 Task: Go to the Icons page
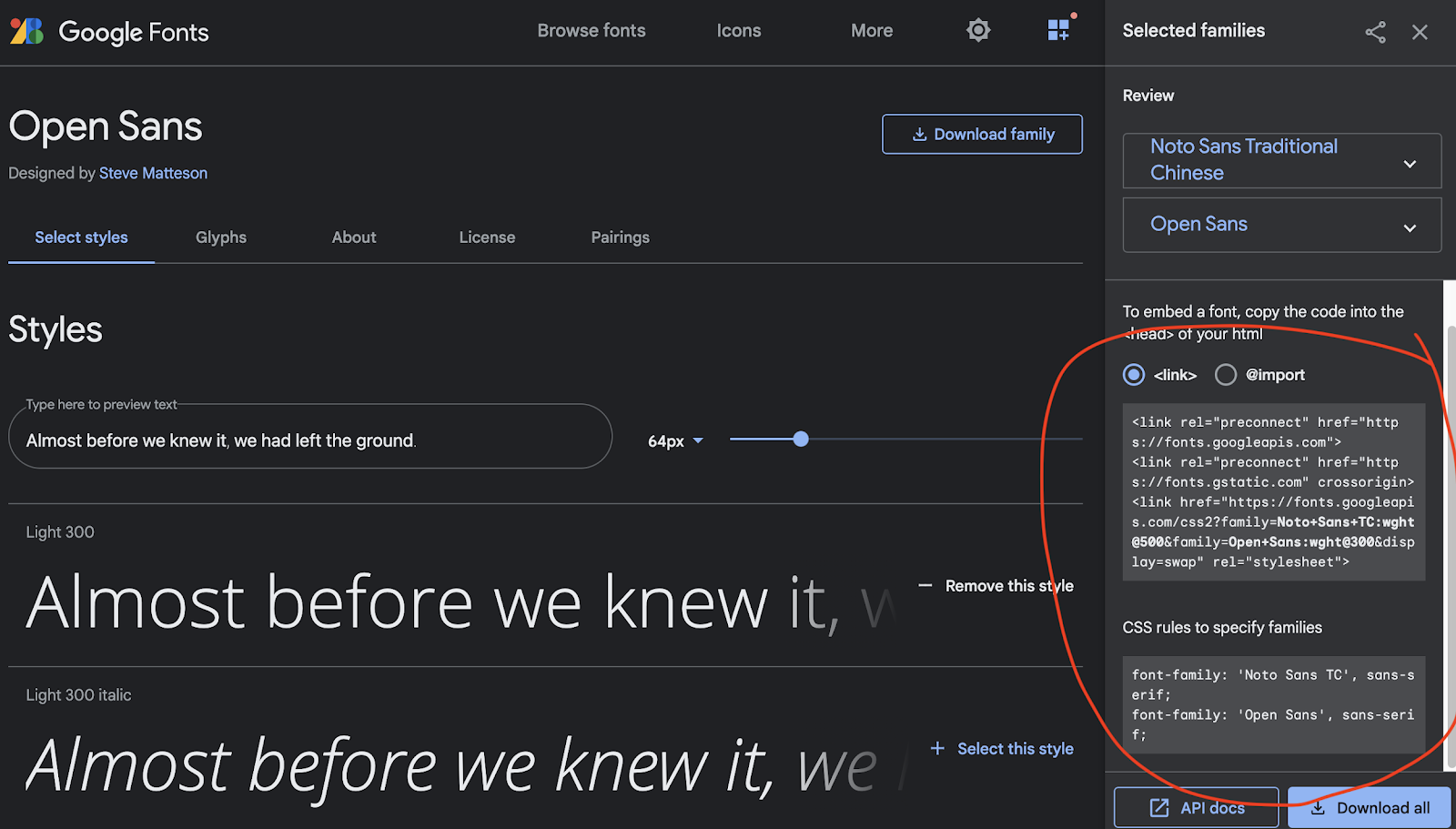tap(739, 30)
